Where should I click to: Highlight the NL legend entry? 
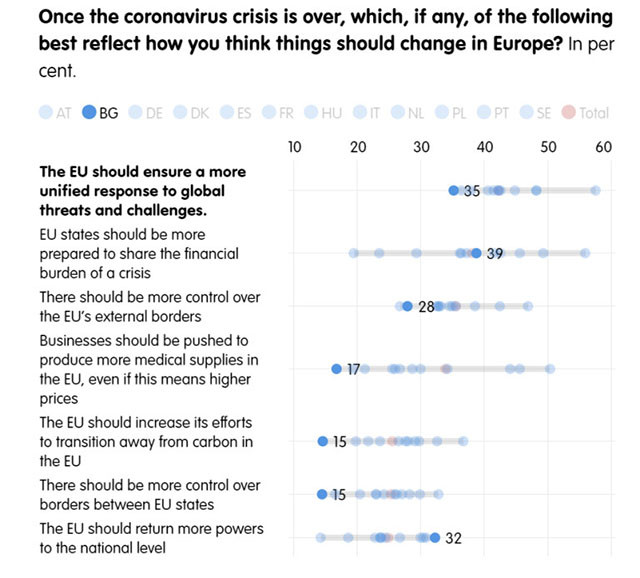tap(407, 113)
